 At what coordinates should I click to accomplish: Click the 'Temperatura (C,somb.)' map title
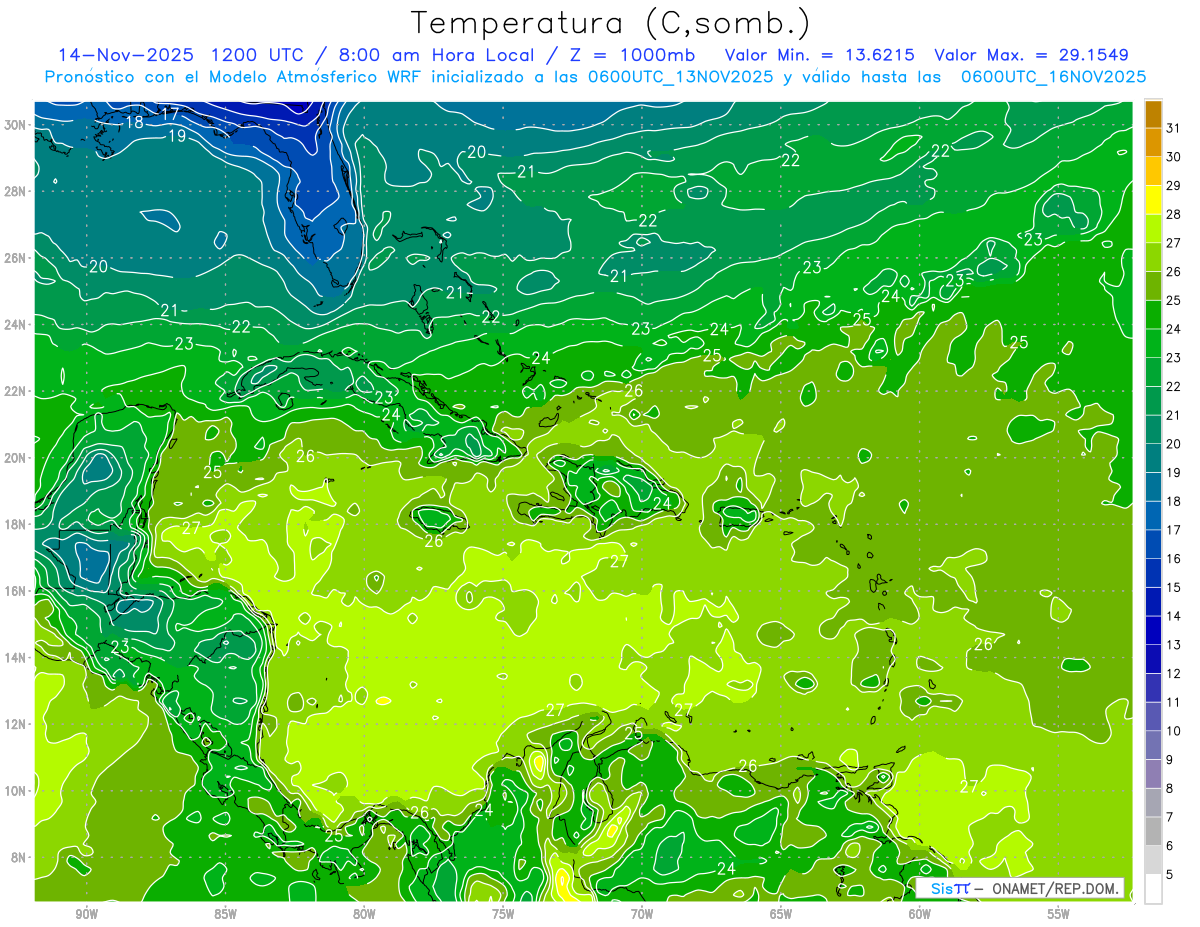[611, 23]
